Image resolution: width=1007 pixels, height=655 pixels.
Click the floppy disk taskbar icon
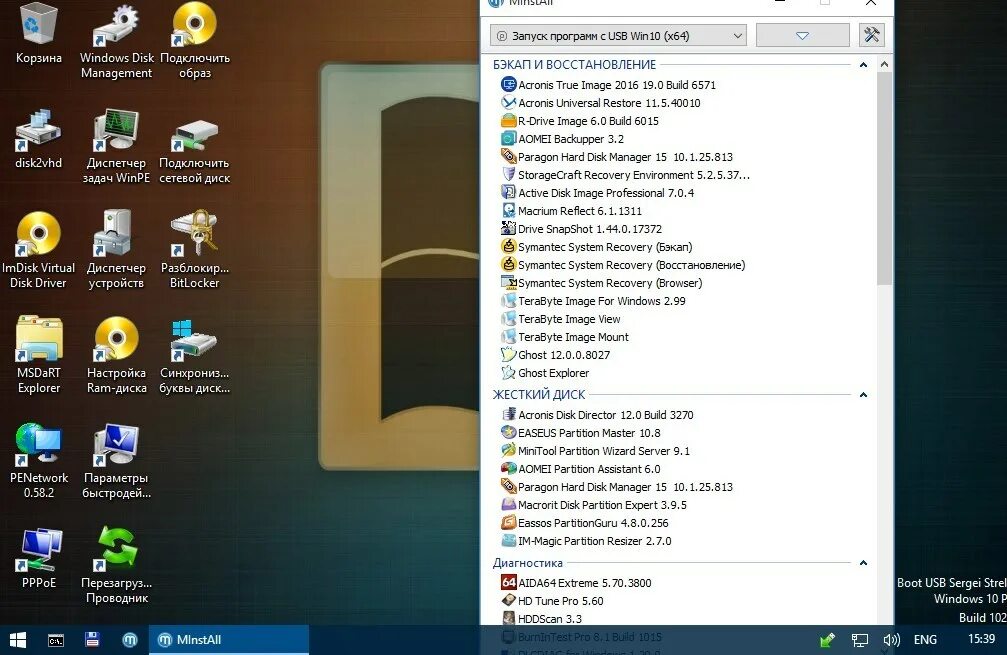[92, 640]
